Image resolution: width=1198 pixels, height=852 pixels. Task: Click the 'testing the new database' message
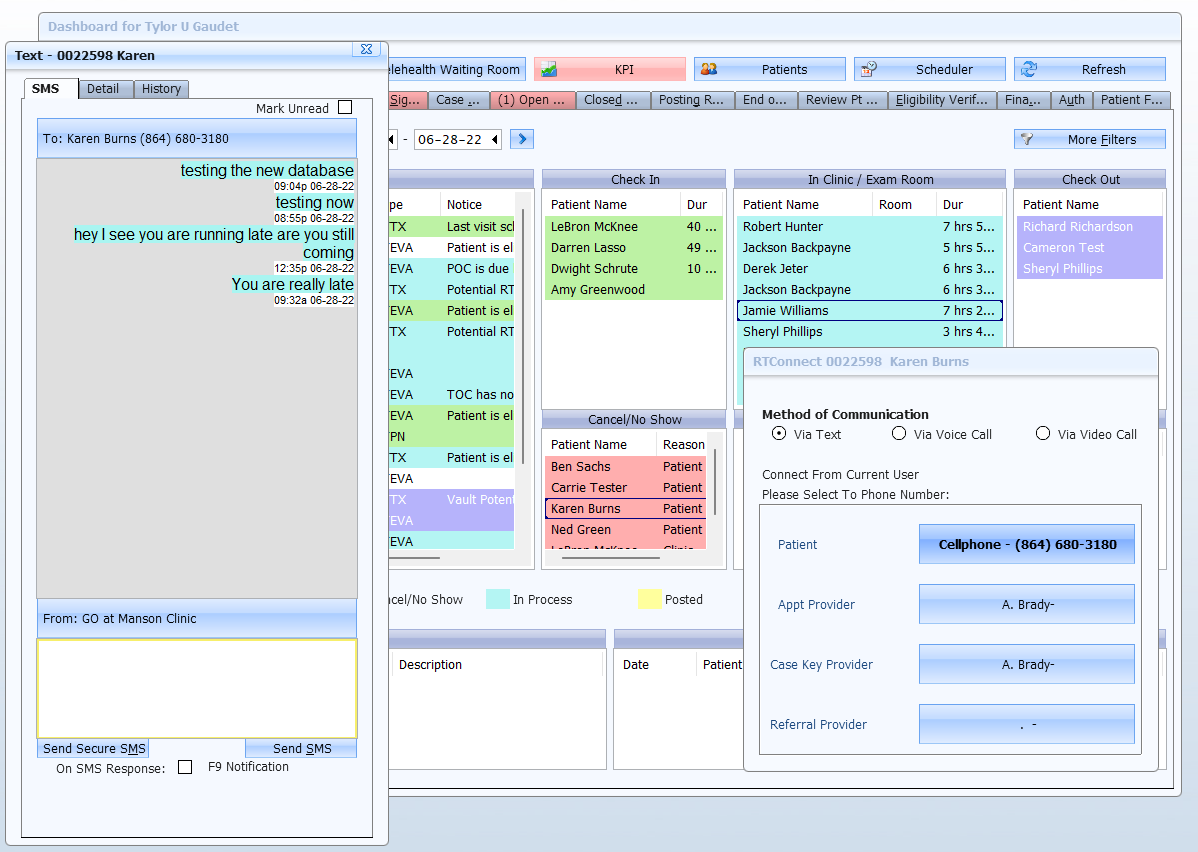(267, 170)
